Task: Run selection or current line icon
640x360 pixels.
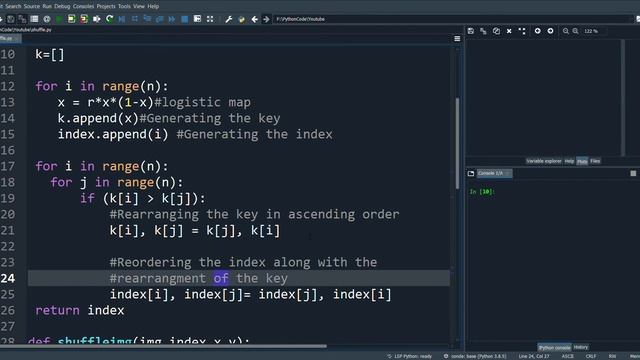Action: [x=97, y=19]
